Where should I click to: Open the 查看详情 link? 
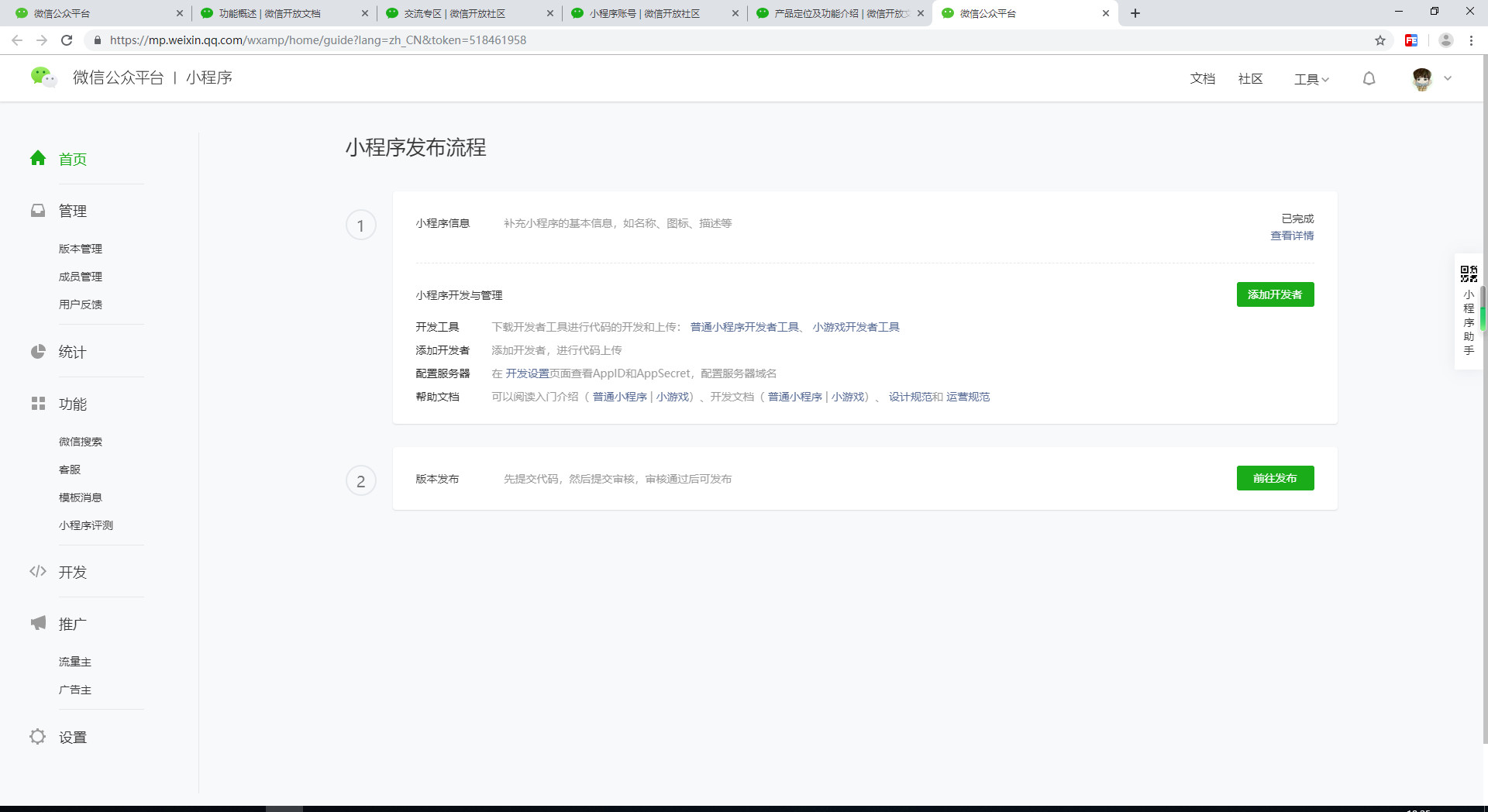click(1292, 236)
